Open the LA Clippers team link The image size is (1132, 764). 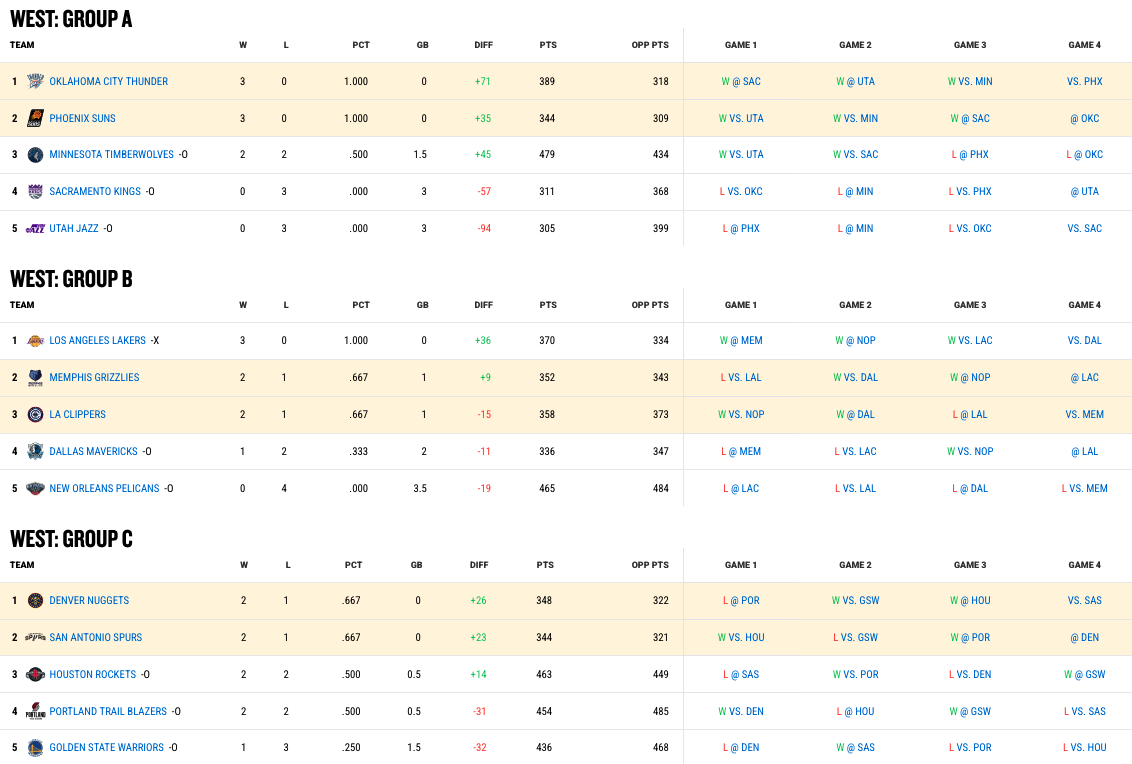tap(77, 414)
